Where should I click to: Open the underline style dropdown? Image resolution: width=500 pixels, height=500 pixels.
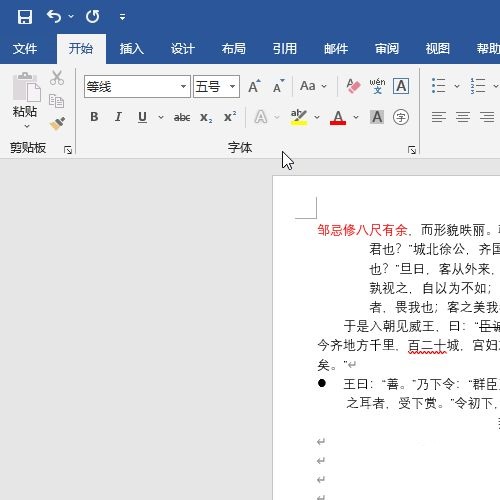pos(161,117)
